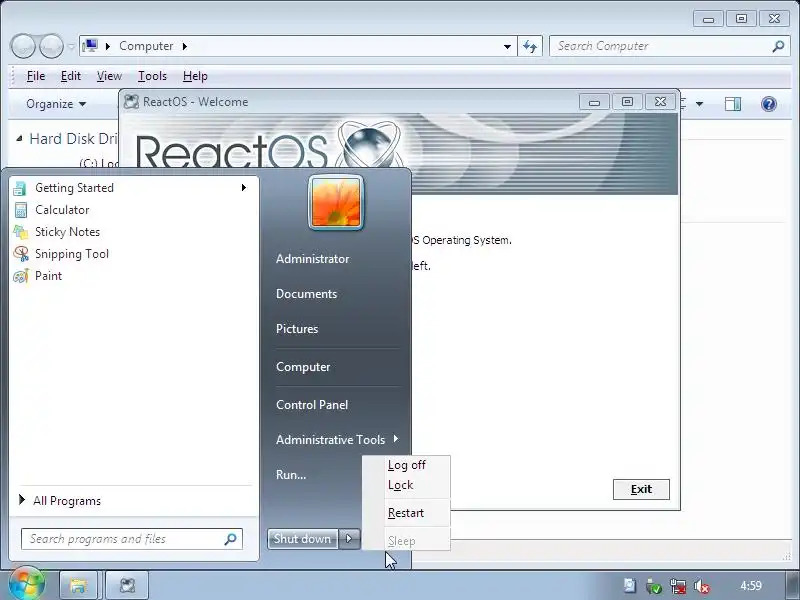Open the file explorer taskbar icon
This screenshot has width=800, height=600.
pos(78,585)
